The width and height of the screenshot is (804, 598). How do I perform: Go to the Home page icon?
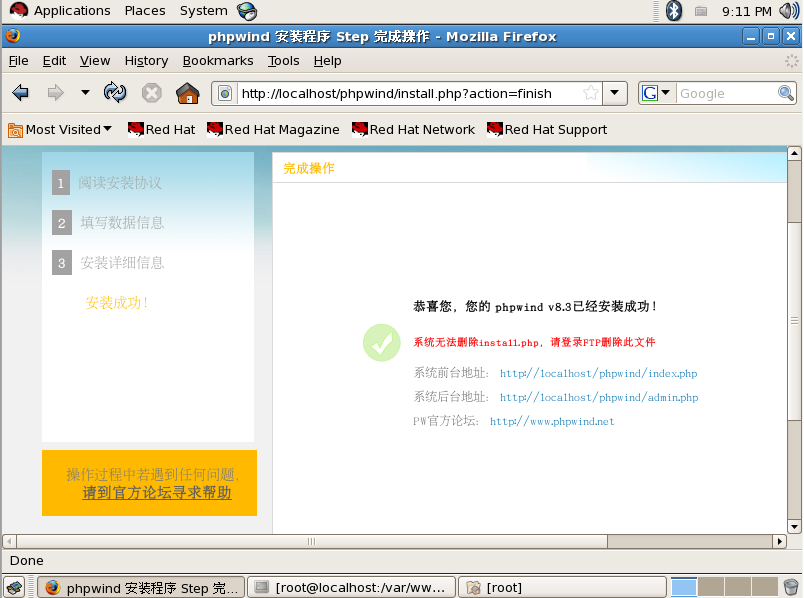pyautogui.click(x=188, y=93)
